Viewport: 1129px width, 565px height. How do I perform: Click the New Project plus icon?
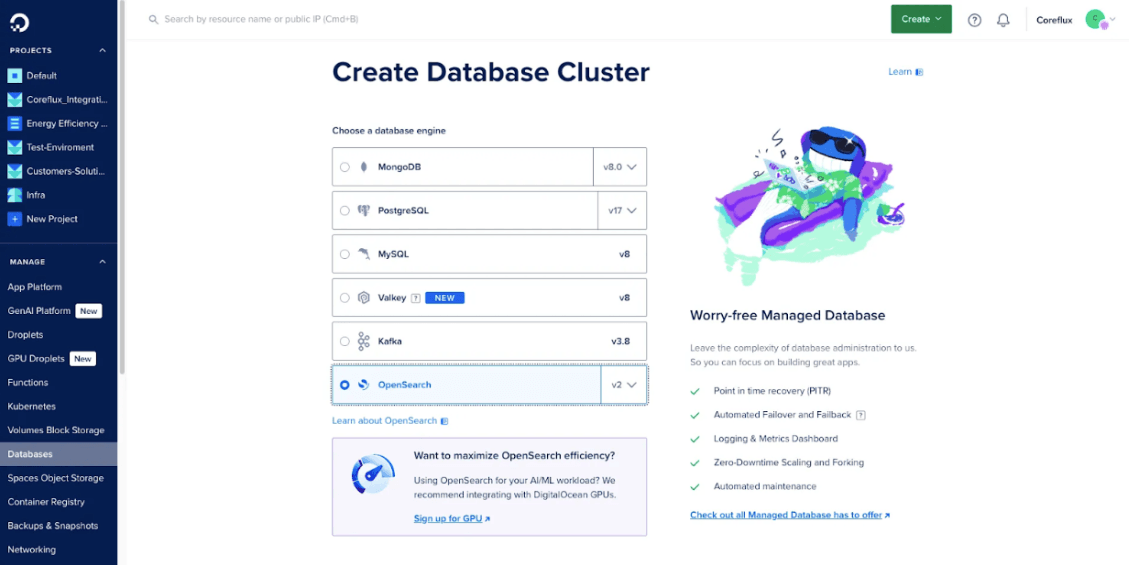click(14, 219)
